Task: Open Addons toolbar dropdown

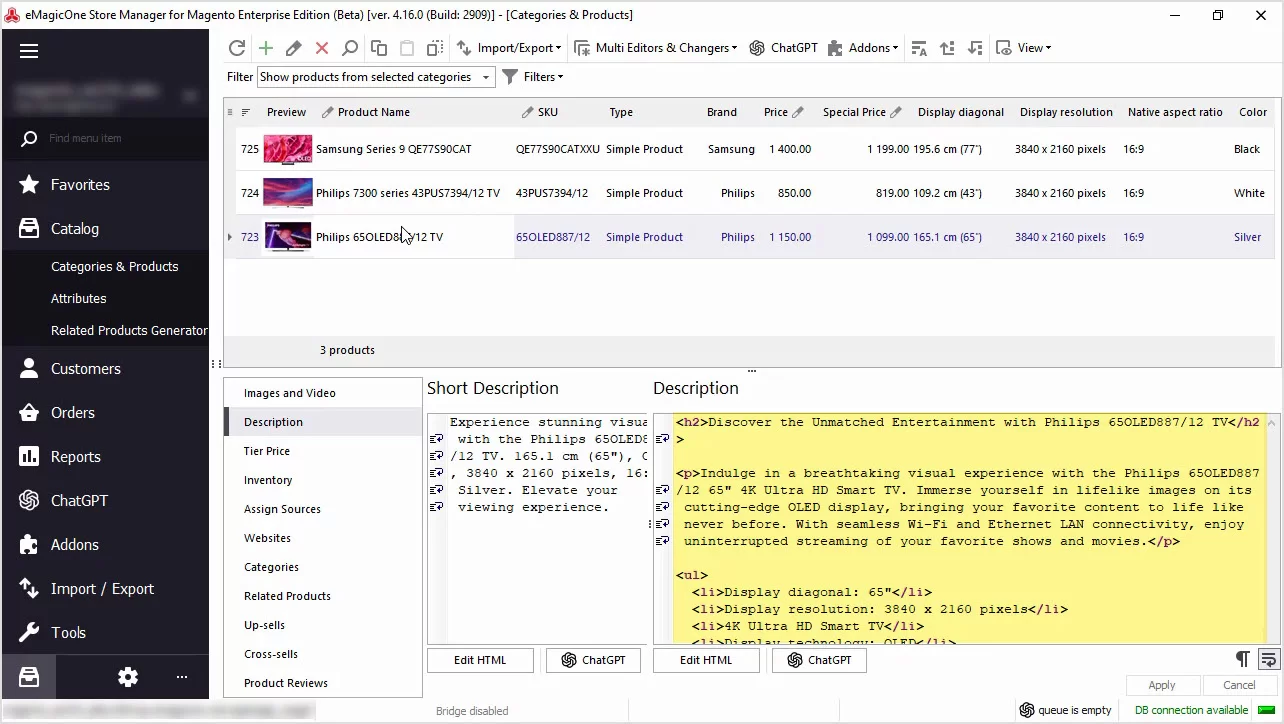Action: [x=863, y=48]
